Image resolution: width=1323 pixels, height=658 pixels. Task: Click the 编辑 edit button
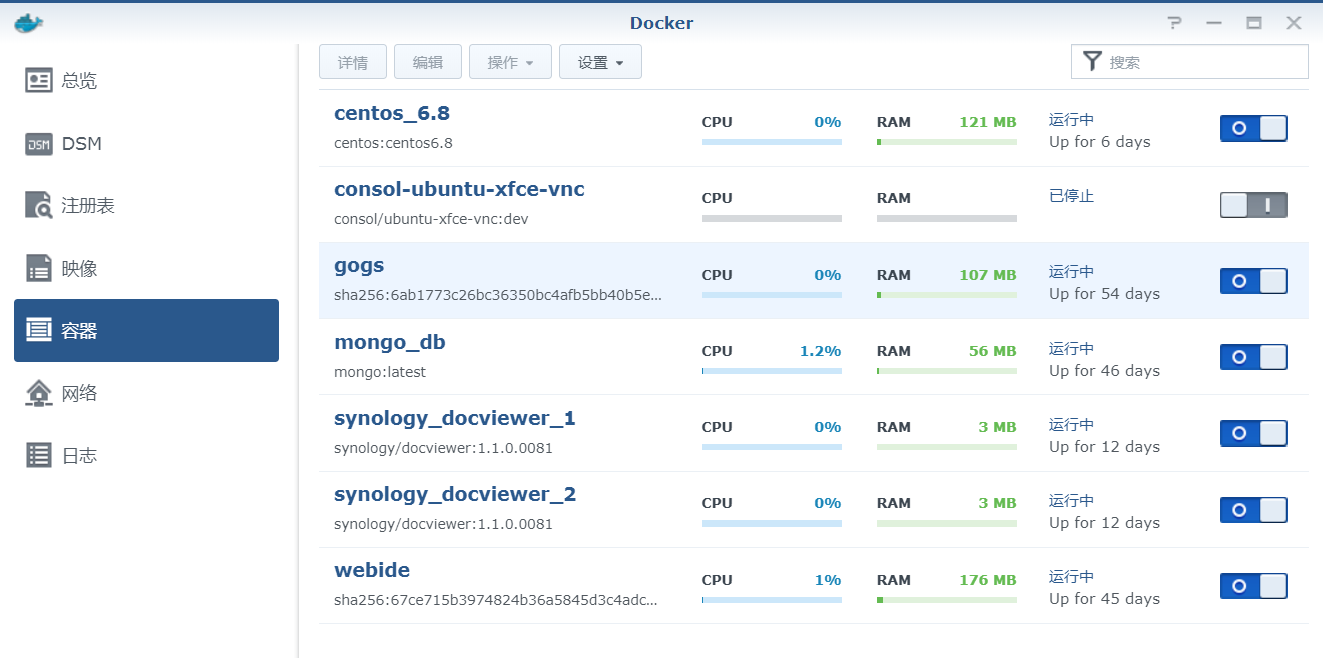click(428, 62)
